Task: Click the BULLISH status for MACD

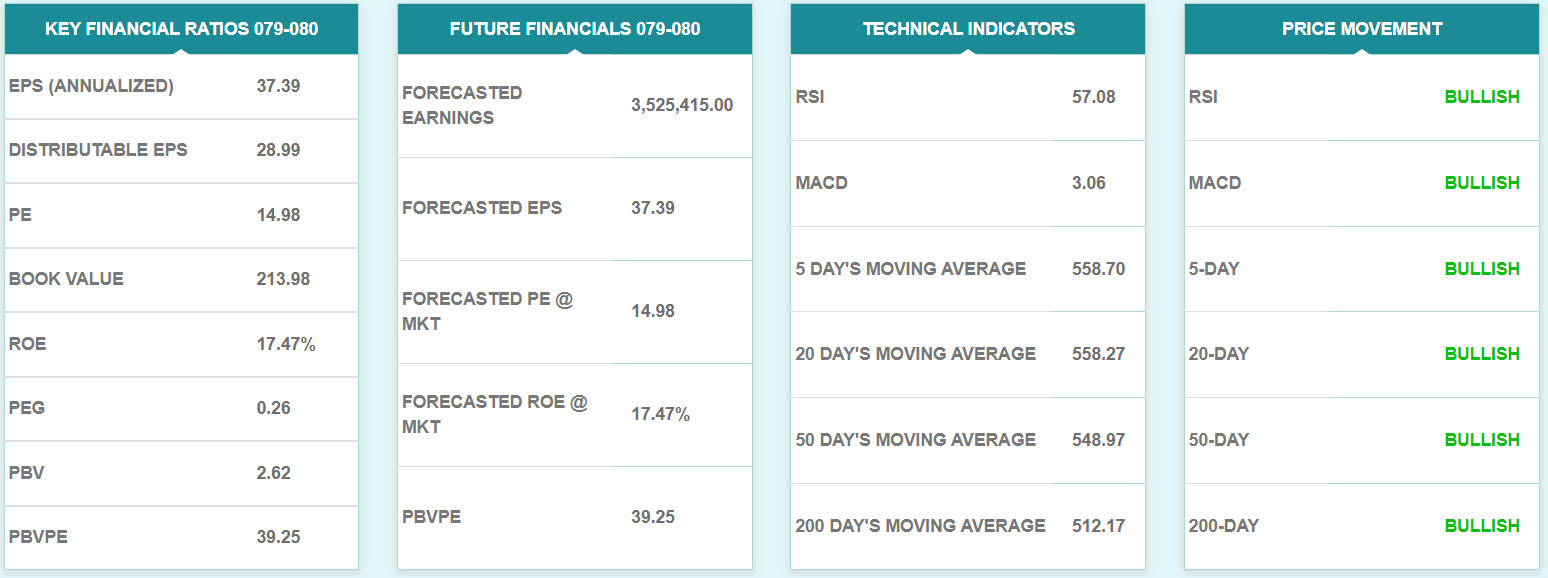Action: (1482, 183)
